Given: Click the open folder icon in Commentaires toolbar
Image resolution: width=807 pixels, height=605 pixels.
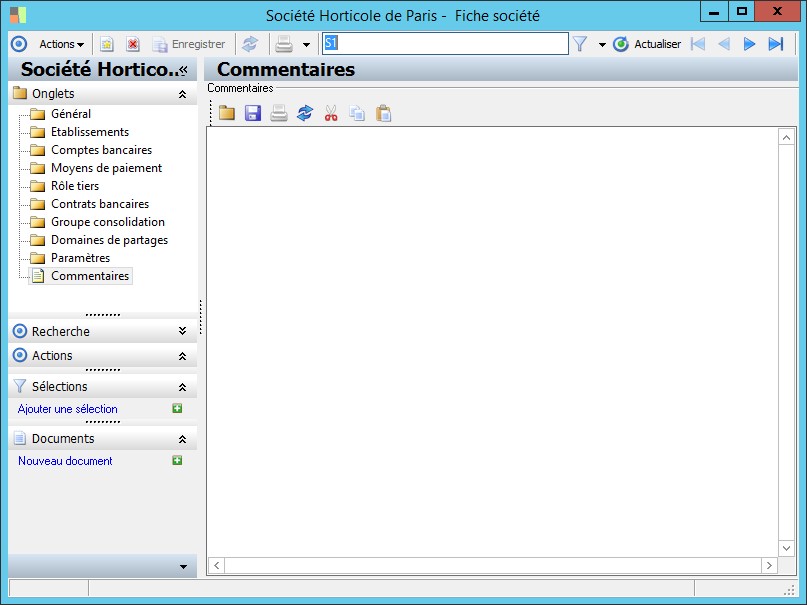Looking at the screenshot, I should 226,113.
